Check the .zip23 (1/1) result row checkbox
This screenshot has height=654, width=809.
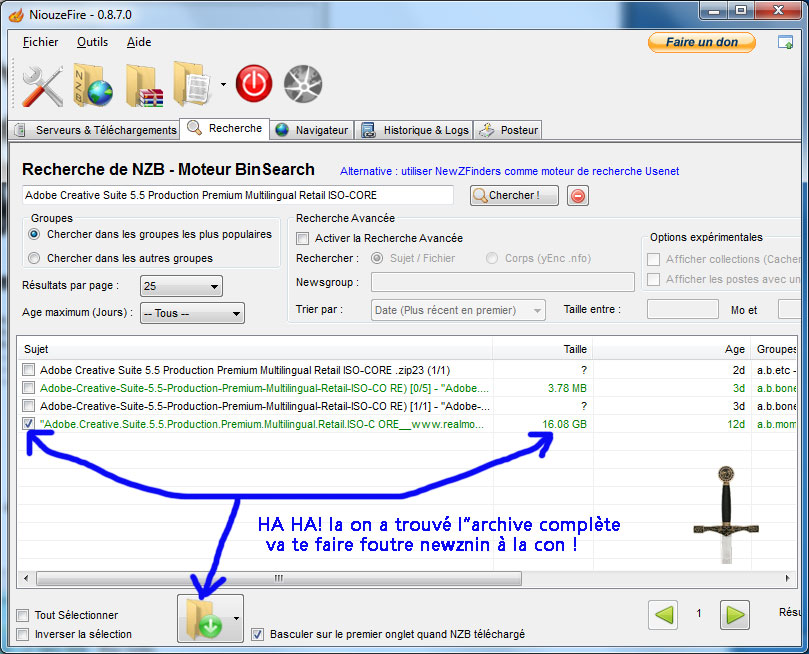(x=28, y=370)
